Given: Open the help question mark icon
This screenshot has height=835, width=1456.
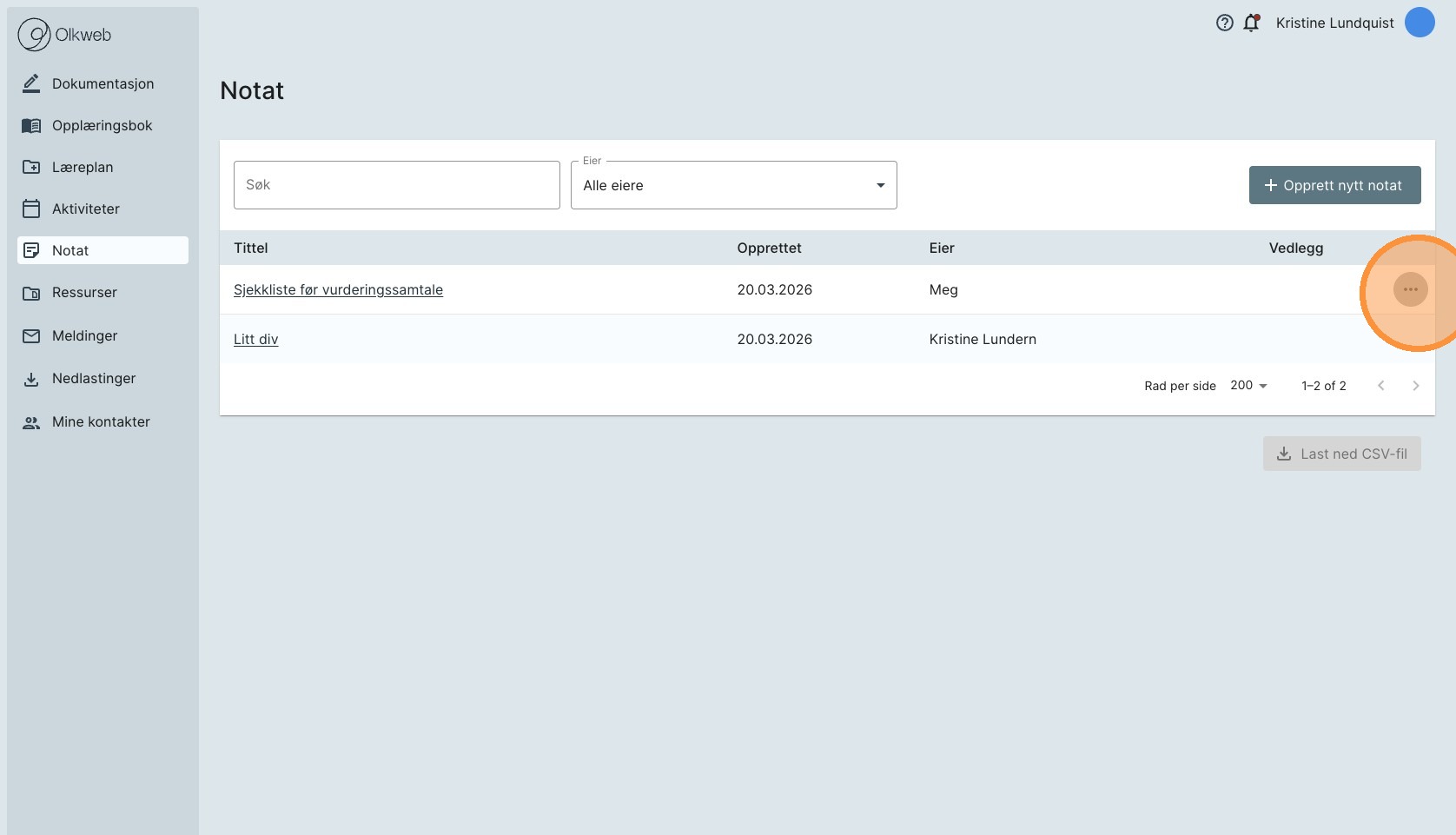Looking at the screenshot, I should [x=1224, y=23].
